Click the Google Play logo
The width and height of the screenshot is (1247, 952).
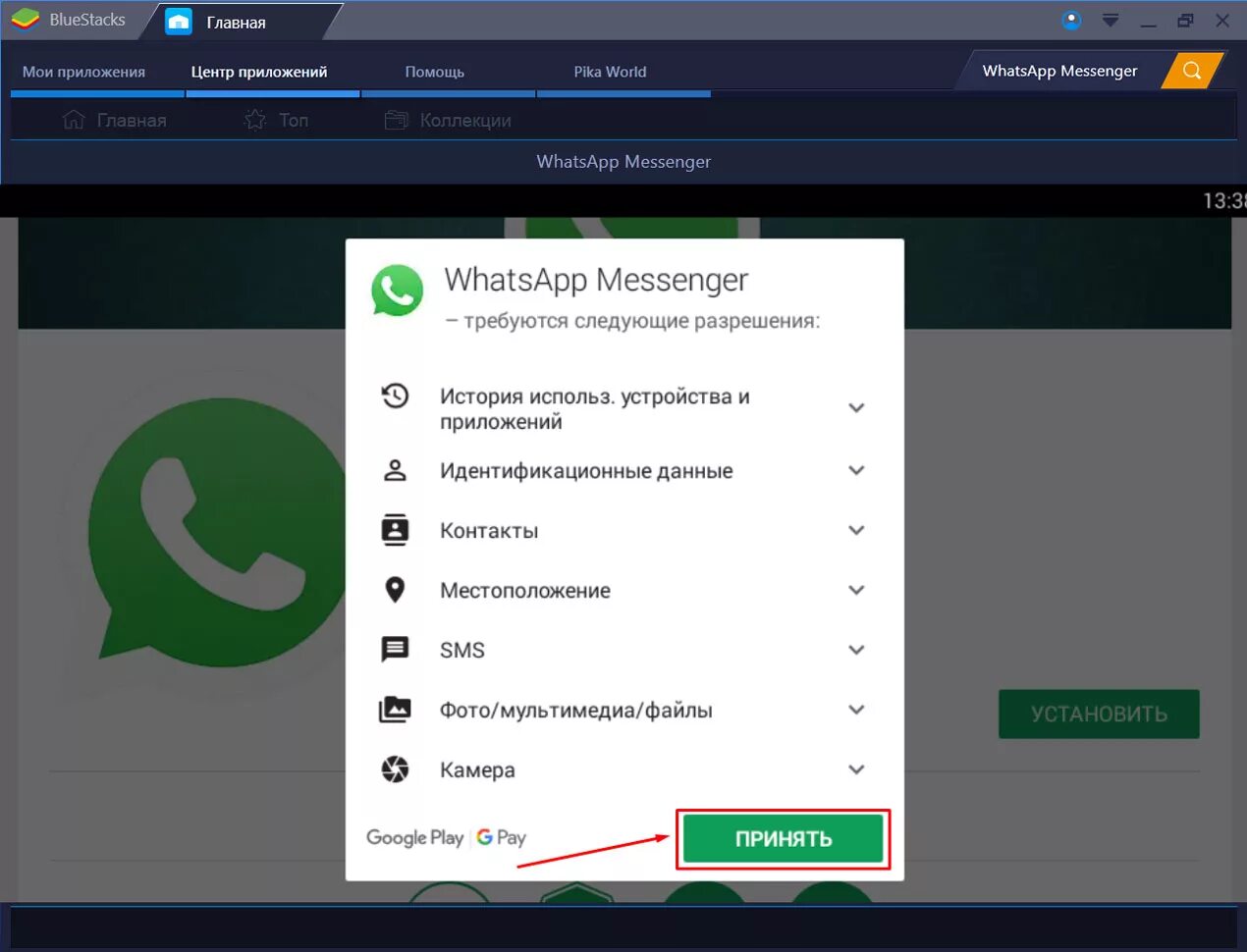[x=414, y=837]
